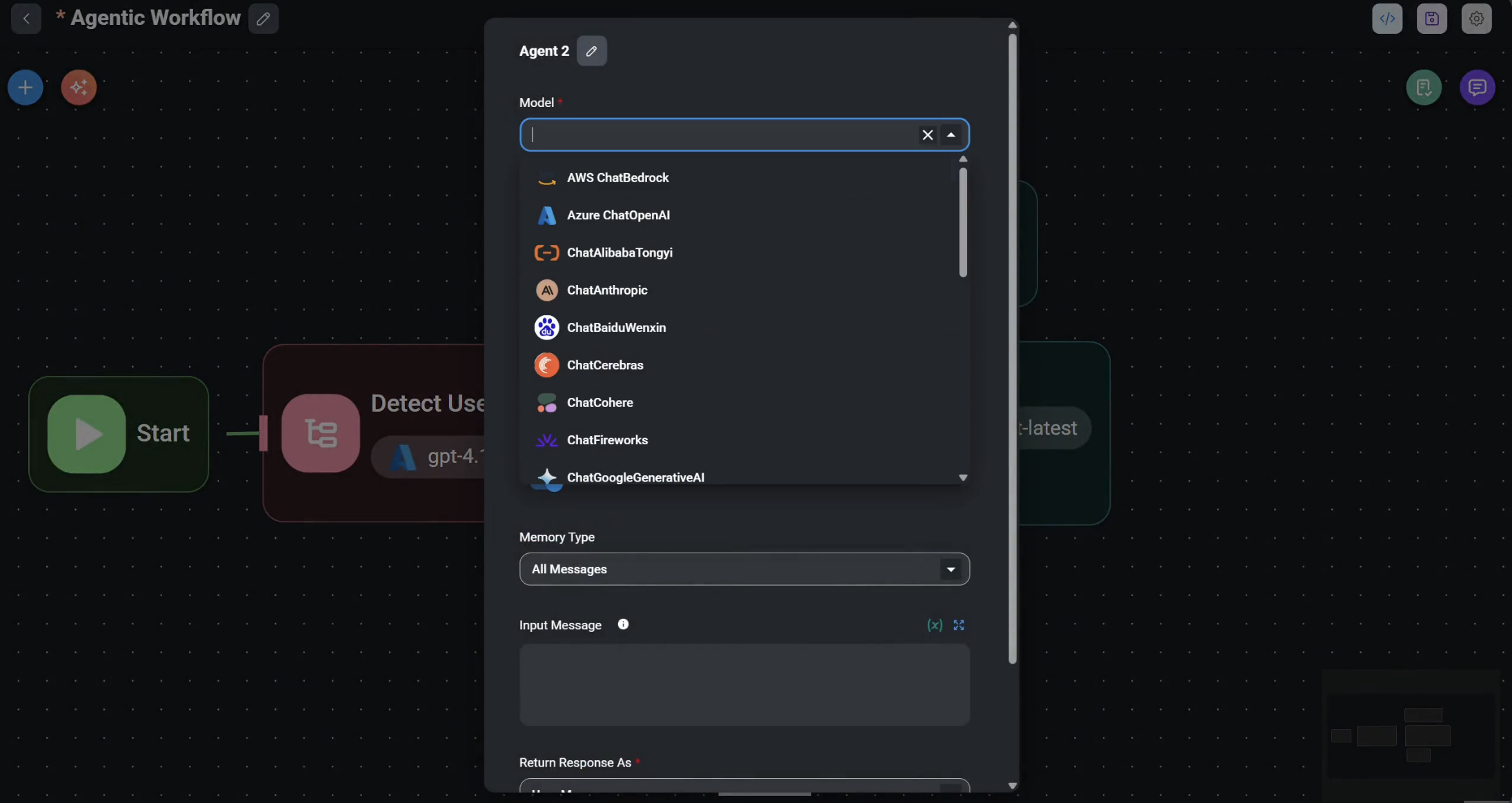
Task: Open the code API icon in the top bar
Action: pyautogui.click(x=1387, y=19)
